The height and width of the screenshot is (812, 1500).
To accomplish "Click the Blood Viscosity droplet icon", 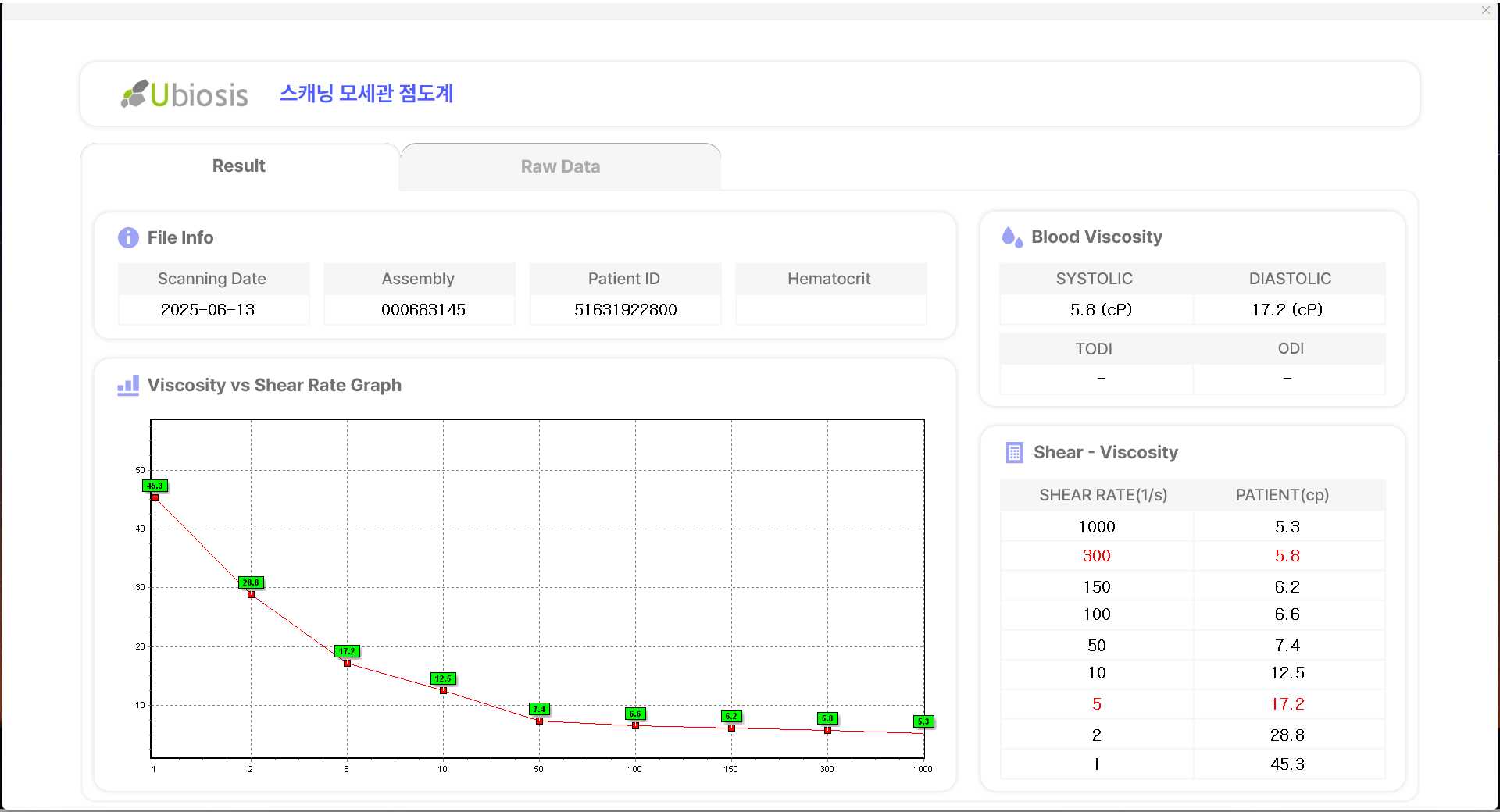I will pyautogui.click(x=1012, y=237).
